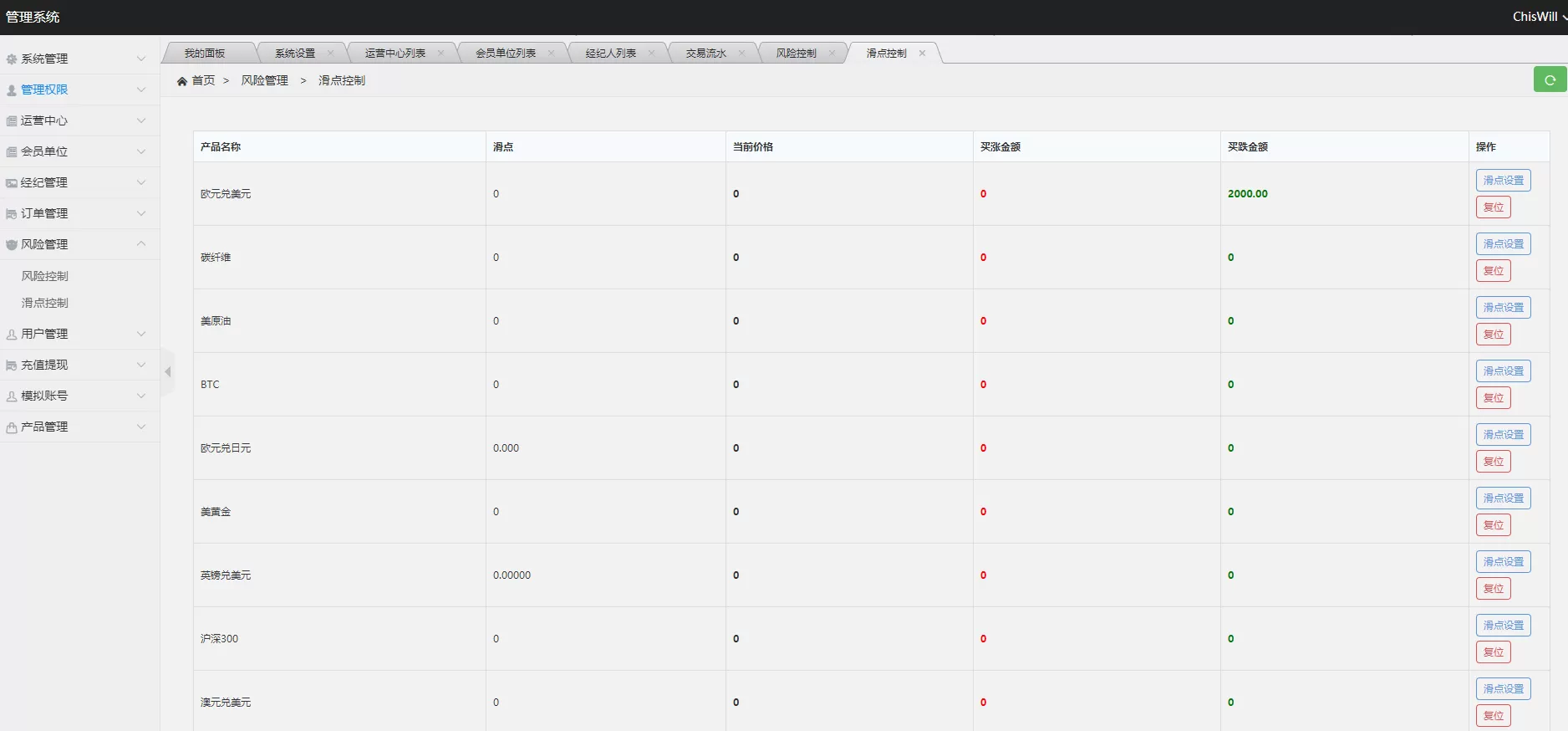Image resolution: width=1568 pixels, height=731 pixels.
Task: Click the 0.00000 滑点 value for 英镑兑美元
Action: click(512, 575)
